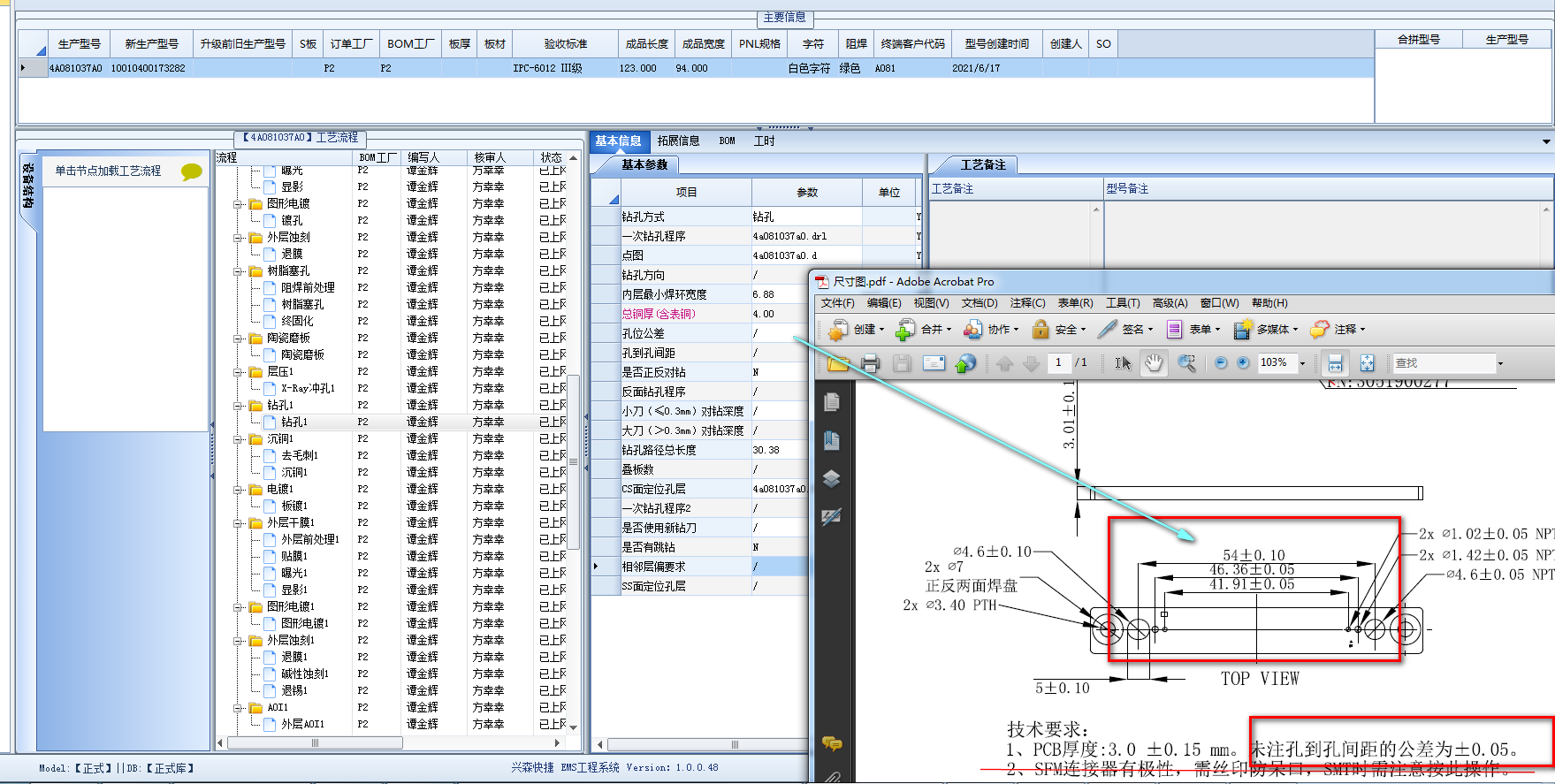Screen dimensions: 1555x784
Task: Select the 基本信息 tab
Action: [618, 141]
